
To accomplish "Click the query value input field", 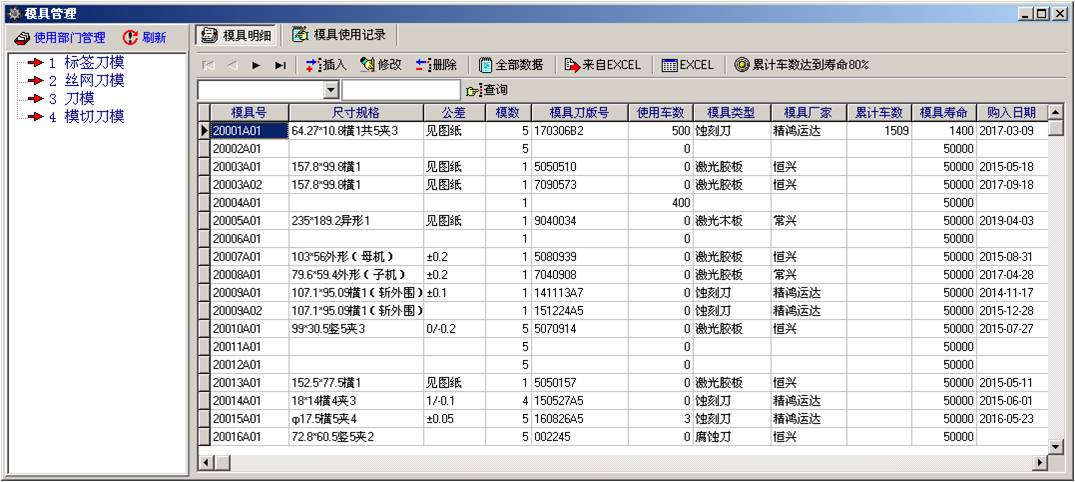I will [401, 90].
